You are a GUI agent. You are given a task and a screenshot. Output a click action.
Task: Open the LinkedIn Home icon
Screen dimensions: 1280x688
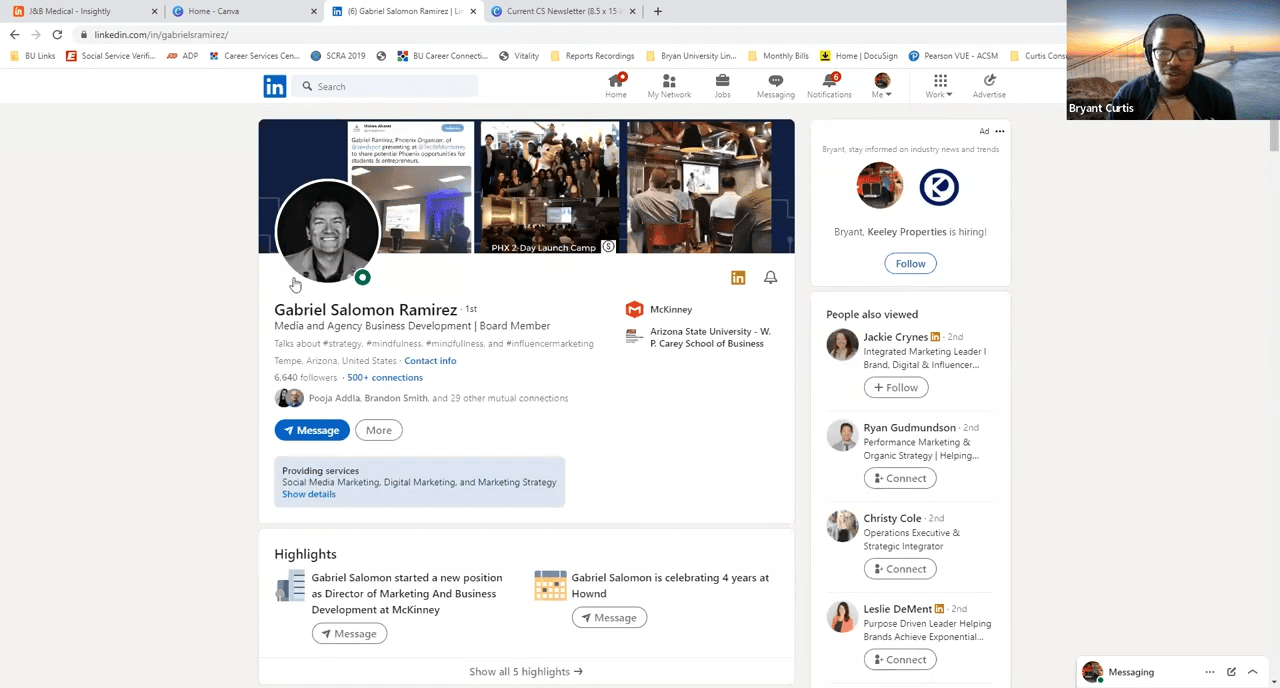click(616, 86)
